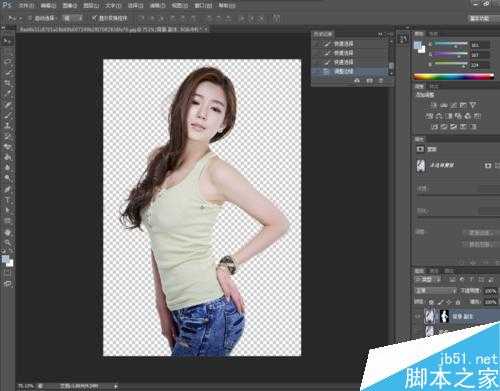Open the 正常 blend mode dropdown
This screenshot has height=391, width=500.
435,291
